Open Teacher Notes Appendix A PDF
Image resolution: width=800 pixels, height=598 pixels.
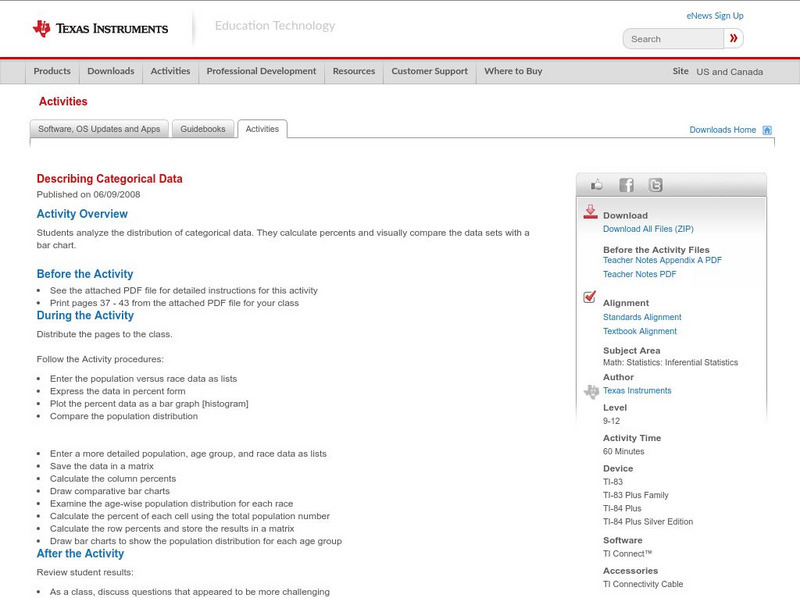(x=662, y=260)
